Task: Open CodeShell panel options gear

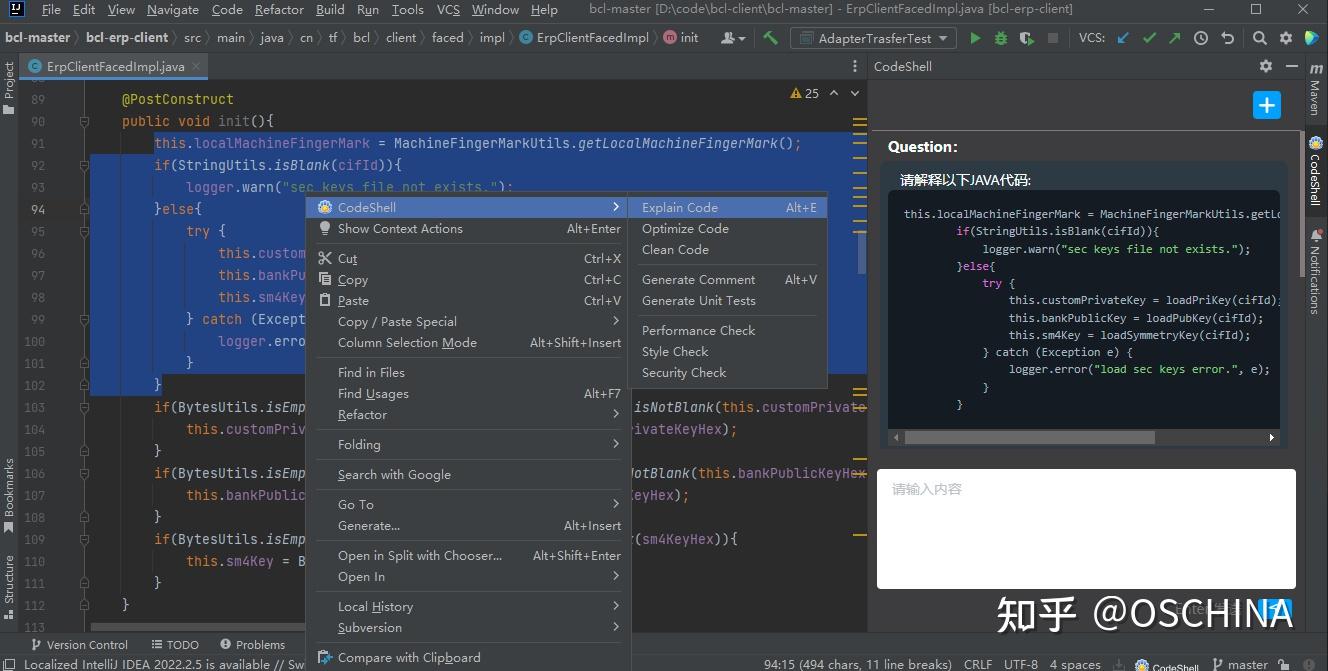Action: [x=1266, y=66]
